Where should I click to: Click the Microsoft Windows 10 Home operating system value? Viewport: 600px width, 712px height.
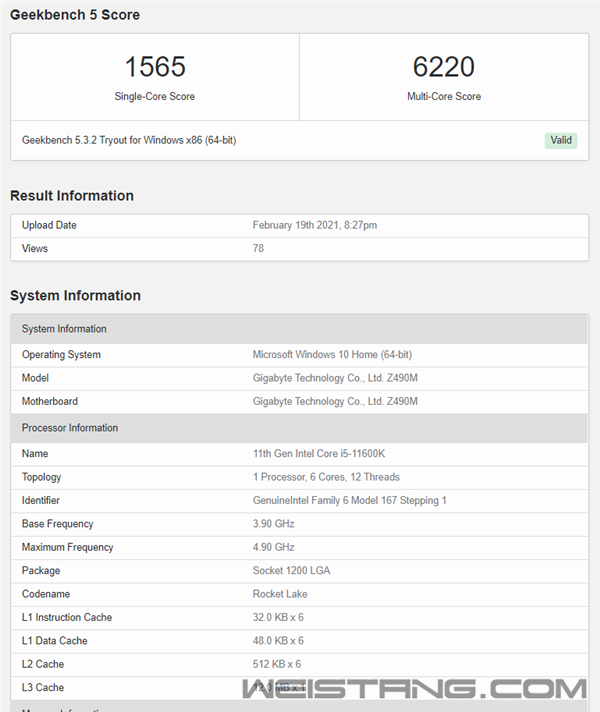pos(332,355)
